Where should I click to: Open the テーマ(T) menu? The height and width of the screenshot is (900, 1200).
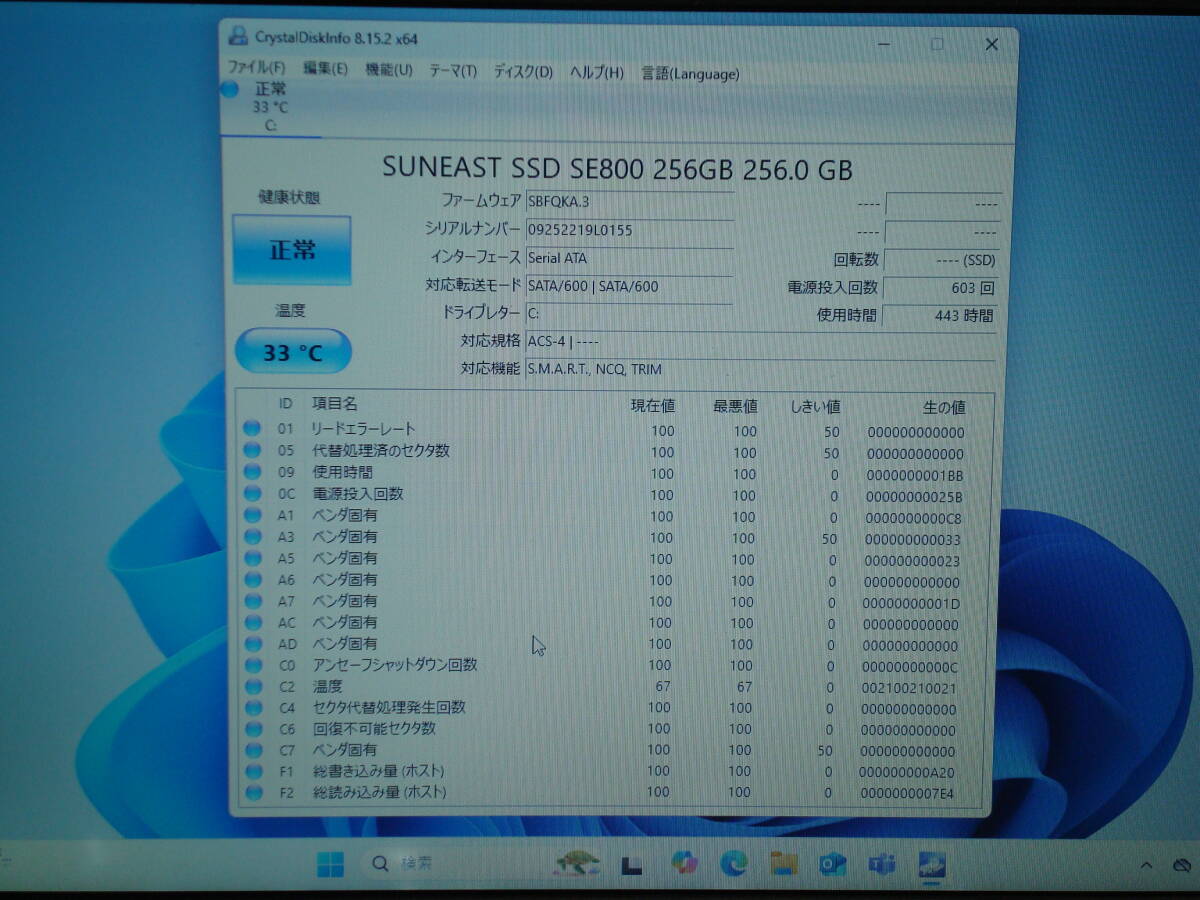pos(453,72)
